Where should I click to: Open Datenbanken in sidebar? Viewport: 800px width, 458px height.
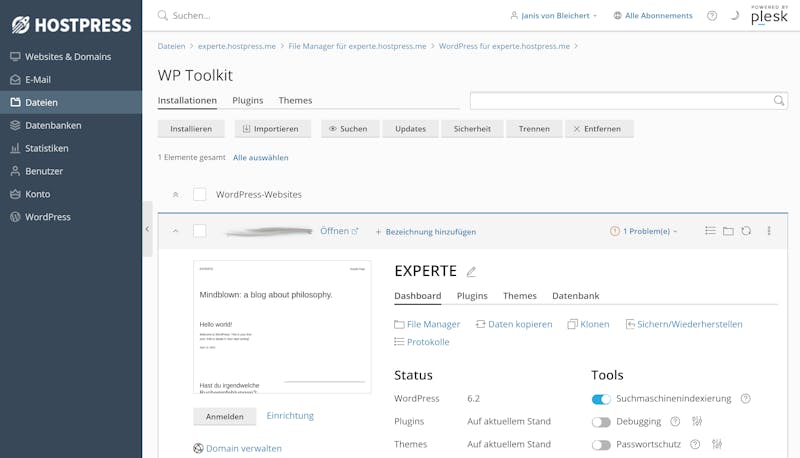click(71, 125)
